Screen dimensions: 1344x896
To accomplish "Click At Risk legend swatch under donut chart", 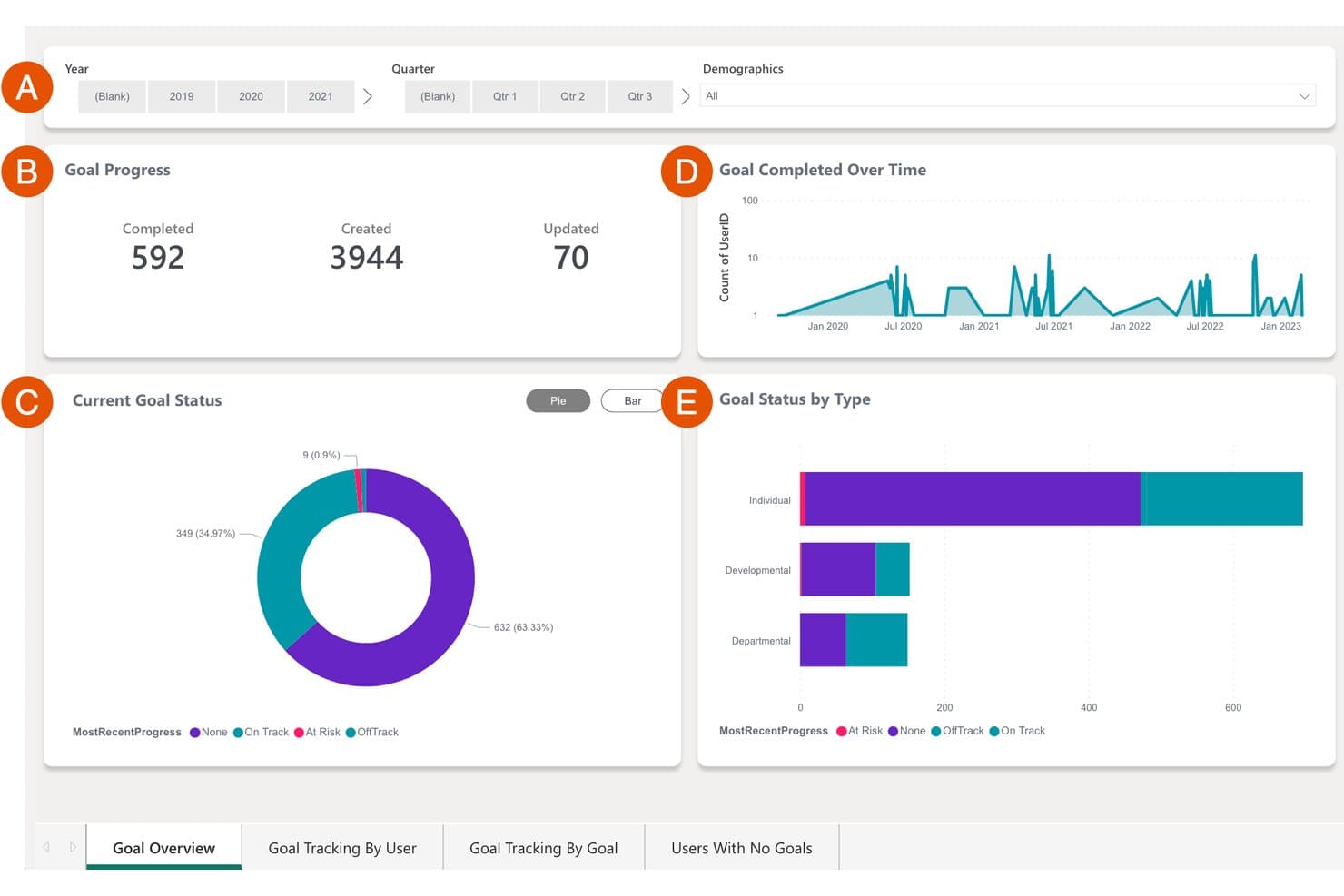I will tap(299, 733).
